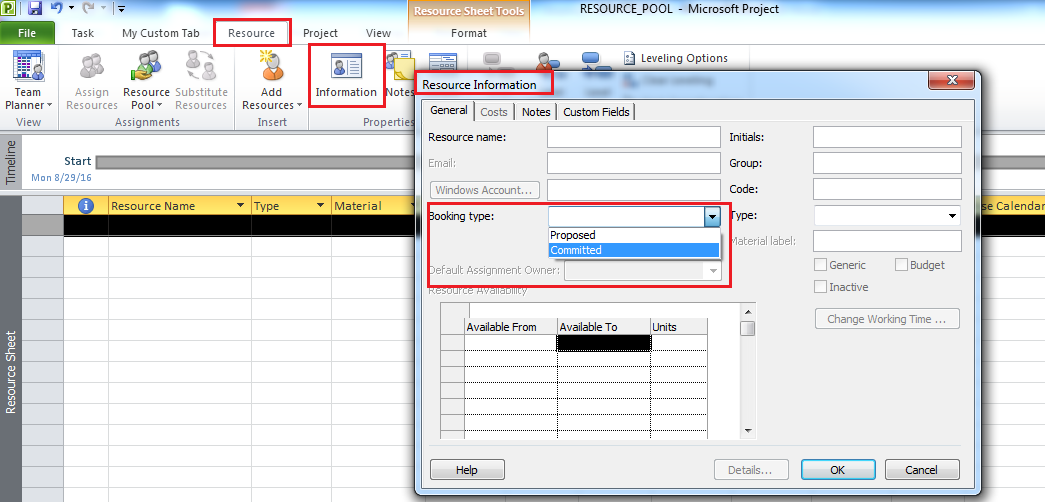Viewport: 1045px width, 502px height.
Task: Click the Windows Account button
Action: (484, 190)
